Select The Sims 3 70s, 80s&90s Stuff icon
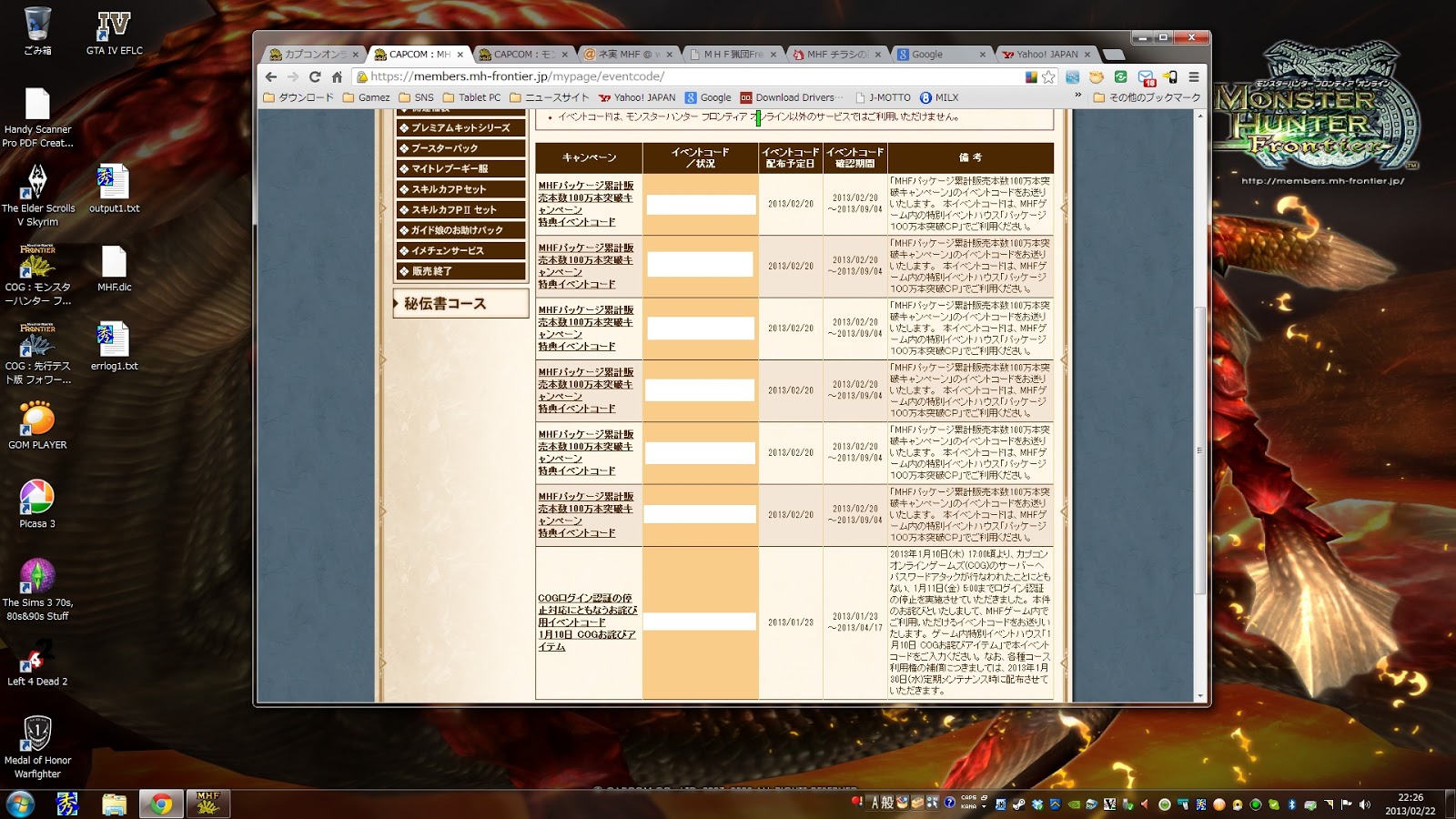This screenshot has height=819, width=1456. (37, 591)
